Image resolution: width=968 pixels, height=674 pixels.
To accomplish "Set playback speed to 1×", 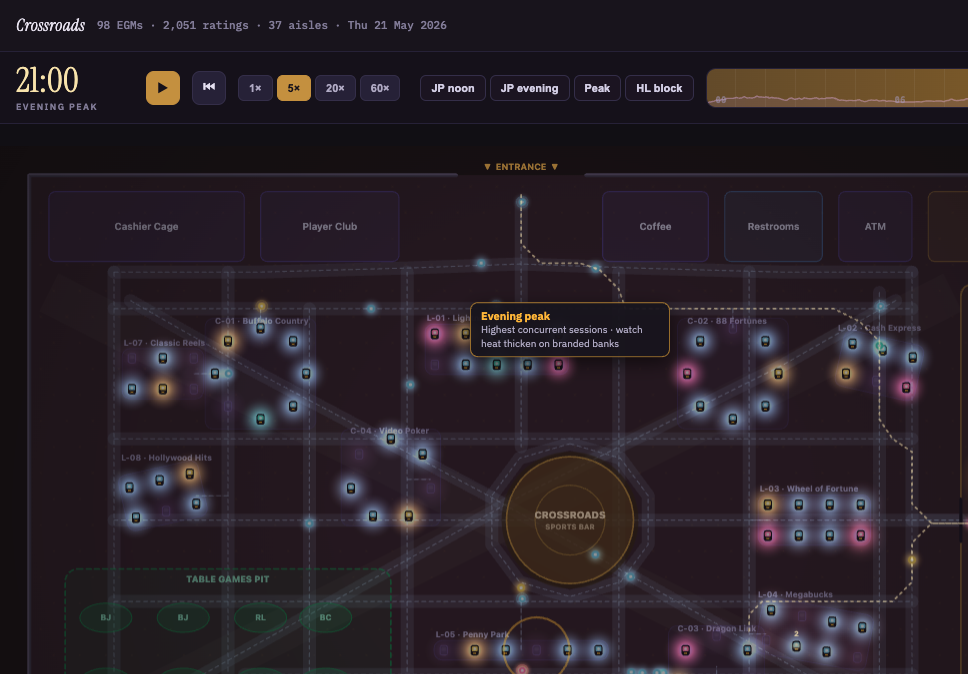I will point(255,88).
